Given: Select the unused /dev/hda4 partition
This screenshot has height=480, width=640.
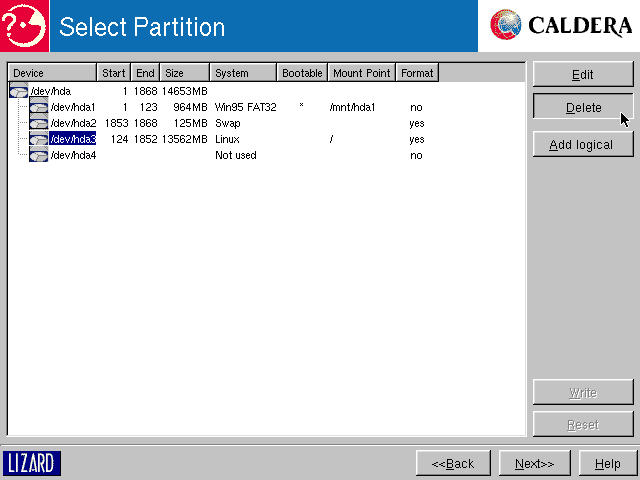Looking at the screenshot, I should (x=73, y=155).
